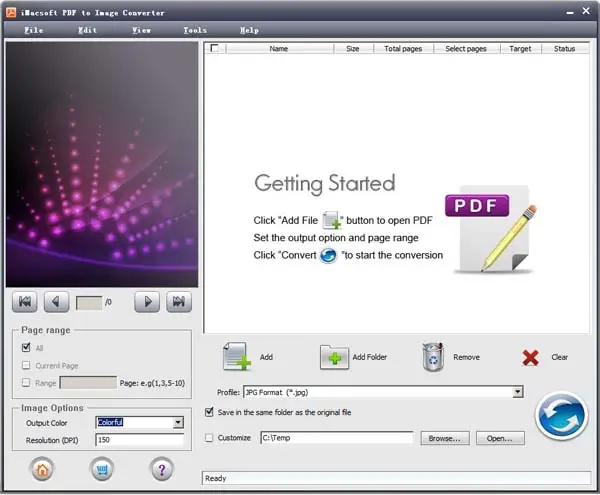Open the help question mark icon

161,469
